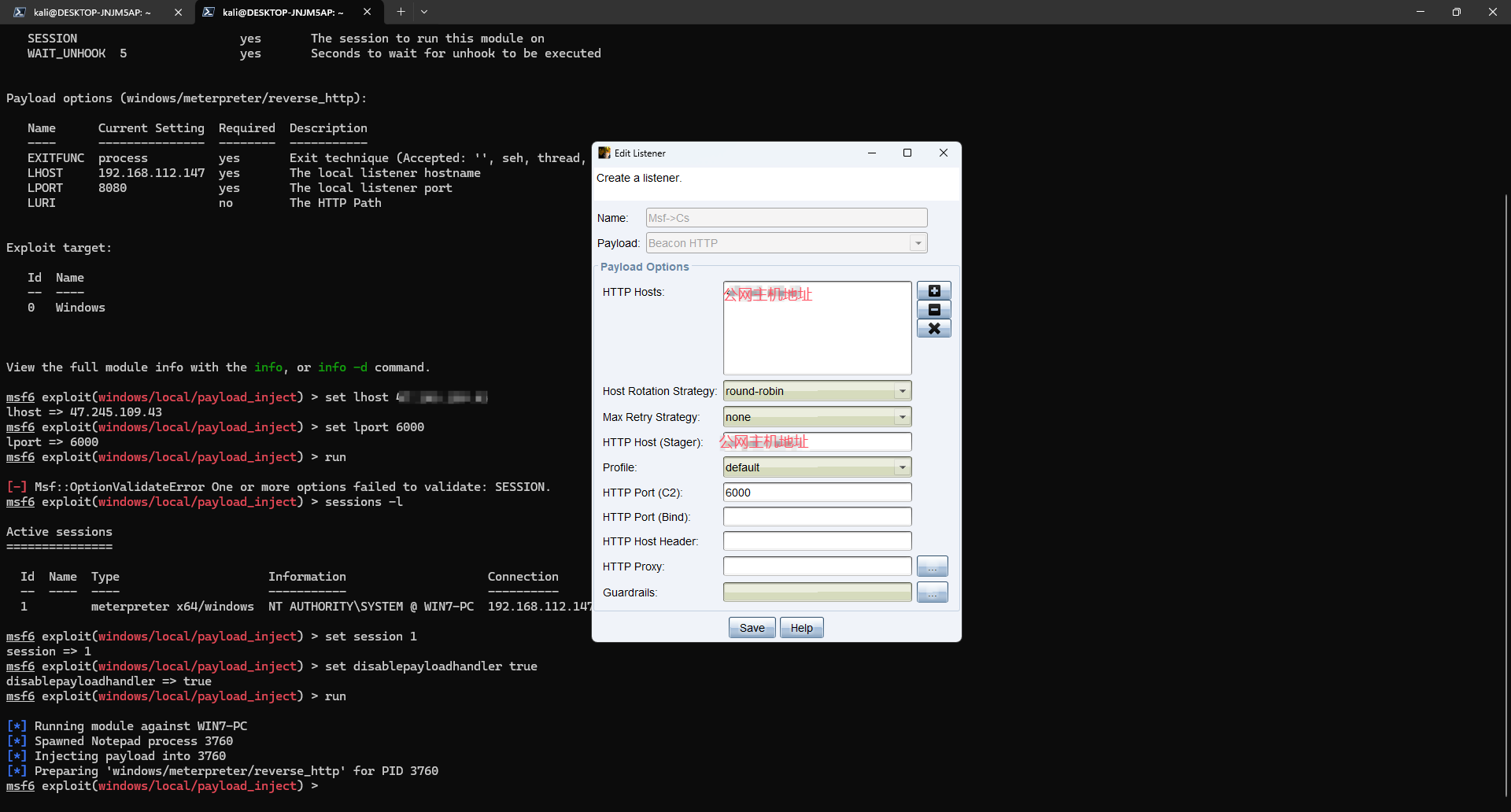Viewport: 1511px width, 812px height.
Task: Open the HTTP Proxy browse button
Action: [933, 567]
